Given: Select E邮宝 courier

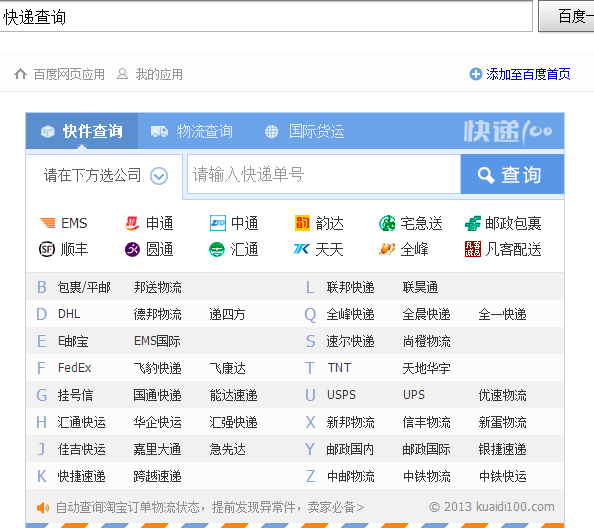Looking at the screenshot, I should click(x=73, y=341).
